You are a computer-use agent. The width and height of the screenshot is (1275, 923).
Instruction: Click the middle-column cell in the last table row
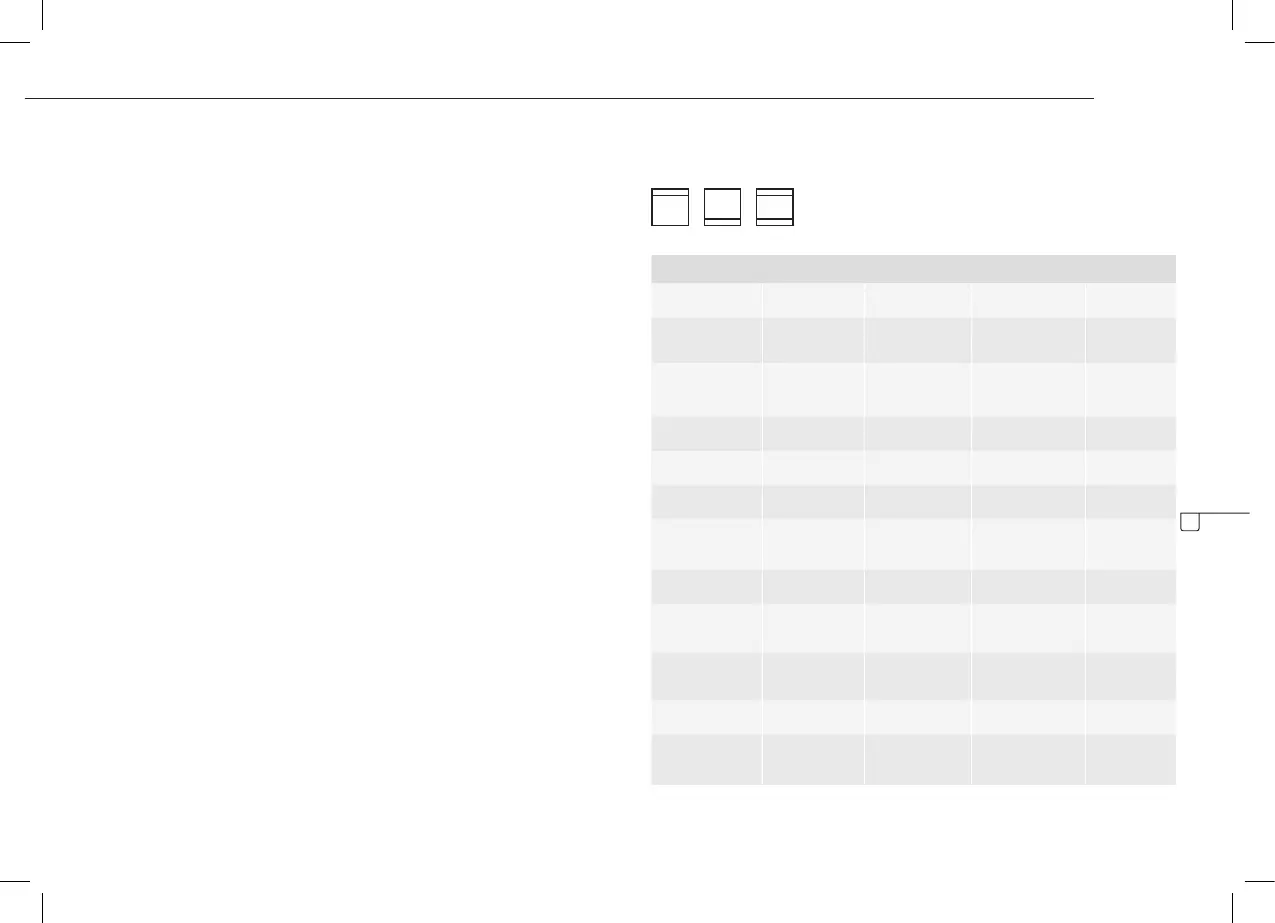tap(917, 760)
